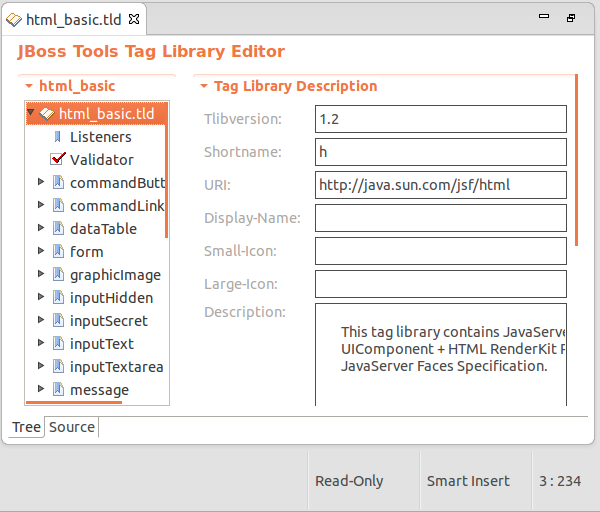The width and height of the screenshot is (600, 512).
Task: Click the Description text area
Action: [x=441, y=355]
